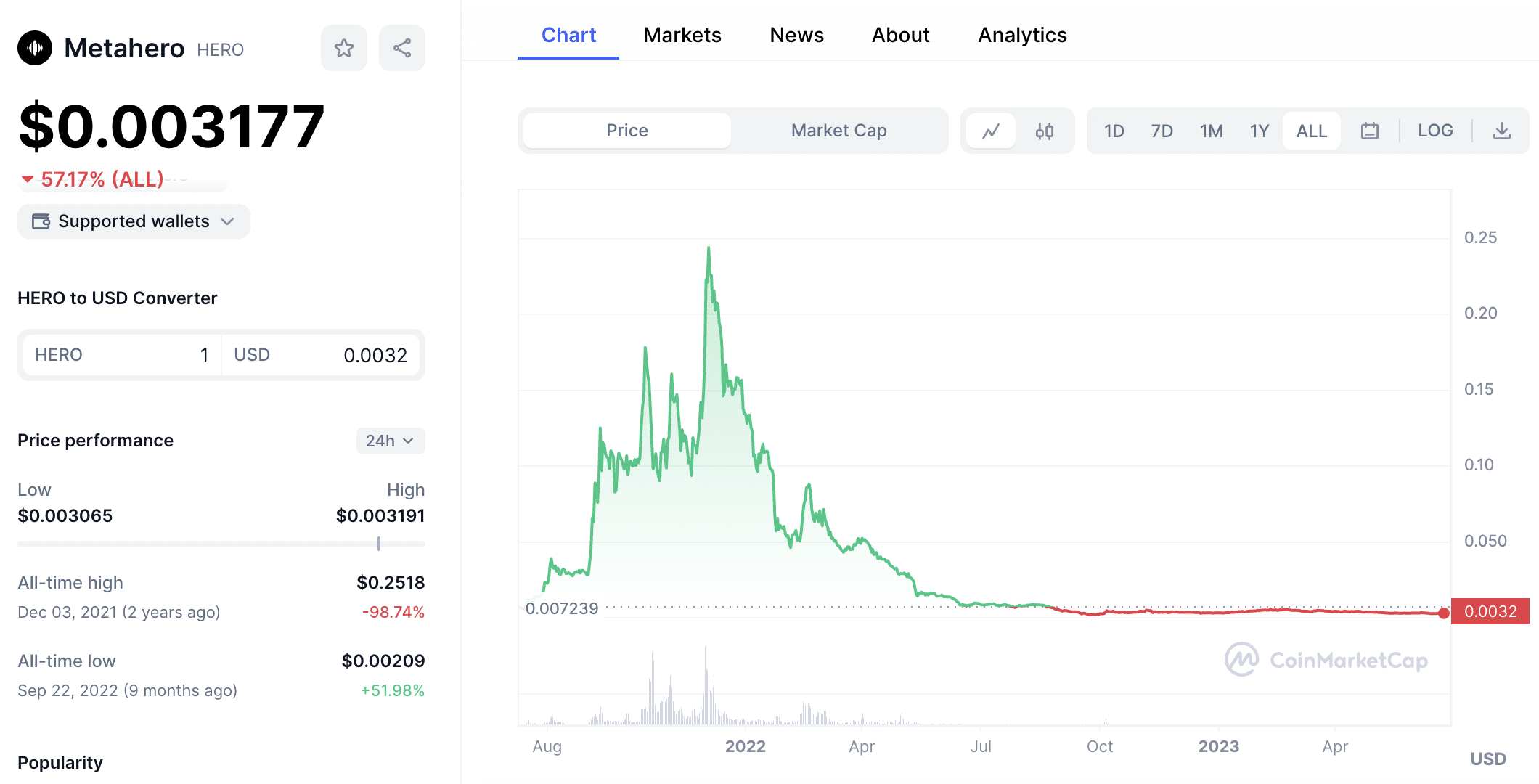Image resolution: width=1539 pixels, height=784 pixels.
Task: Select the Price chart toggle
Action: (627, 131)
